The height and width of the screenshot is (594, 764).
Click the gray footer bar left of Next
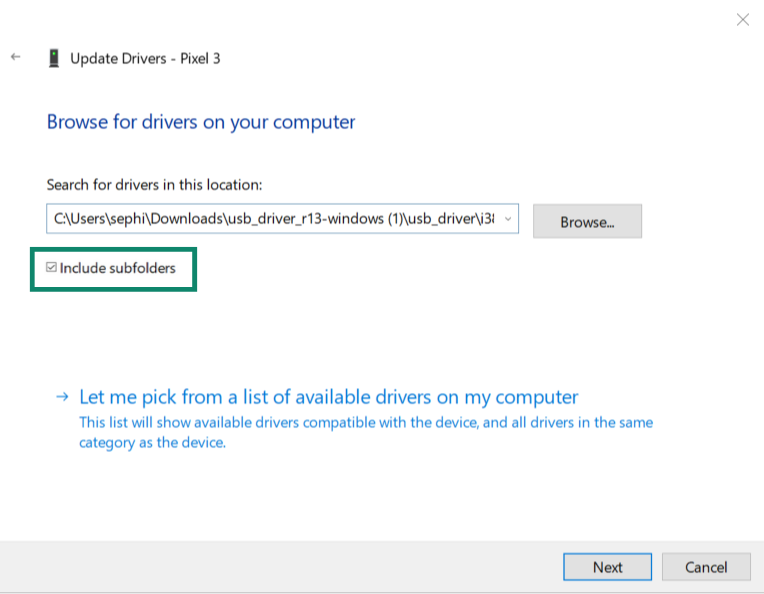coord(280,567)
